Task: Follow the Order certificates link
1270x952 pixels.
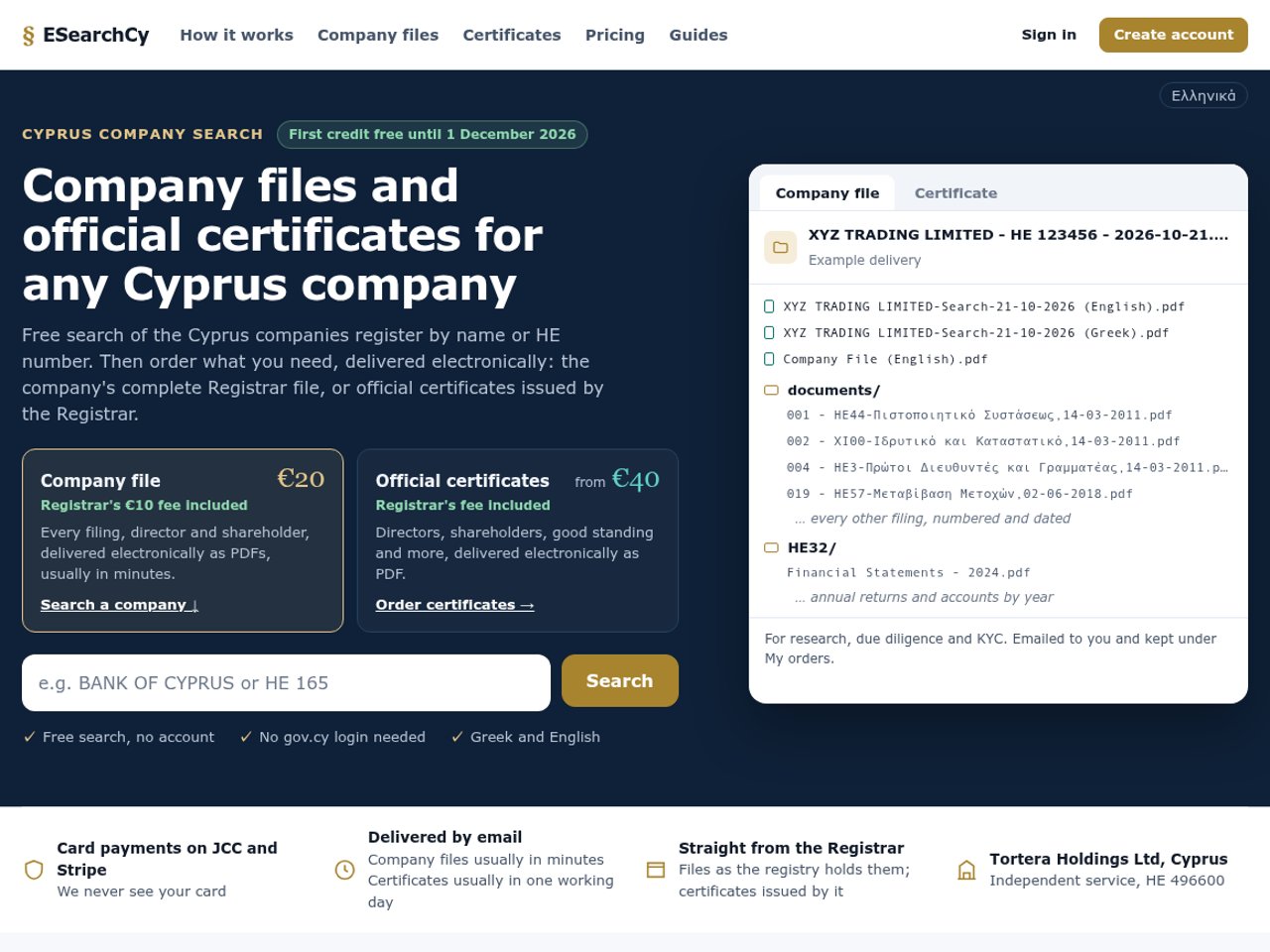Action: pos(454,605)
